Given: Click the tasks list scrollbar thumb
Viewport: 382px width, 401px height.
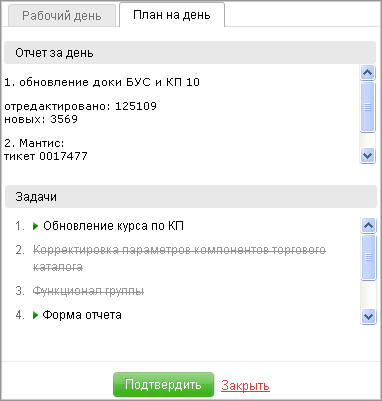Looking at the screenshot, I should click(x=368, y=257).
